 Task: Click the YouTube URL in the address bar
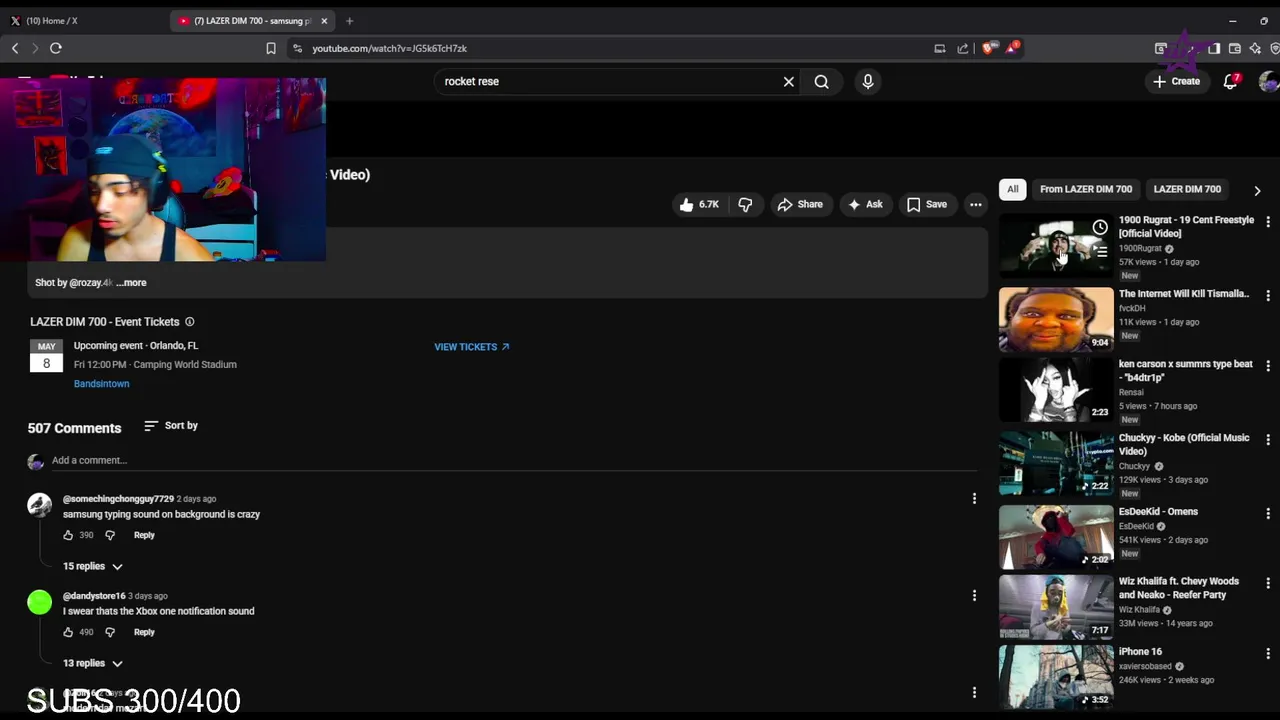[x=389, y=48]
